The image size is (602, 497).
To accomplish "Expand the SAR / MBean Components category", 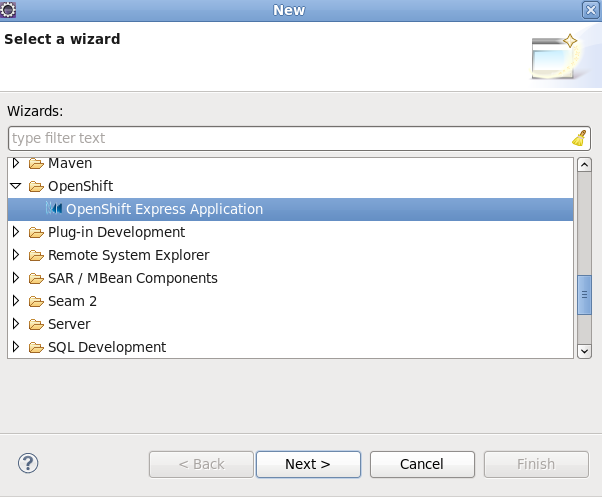I will pyautogui.click(x=16, y=278).
